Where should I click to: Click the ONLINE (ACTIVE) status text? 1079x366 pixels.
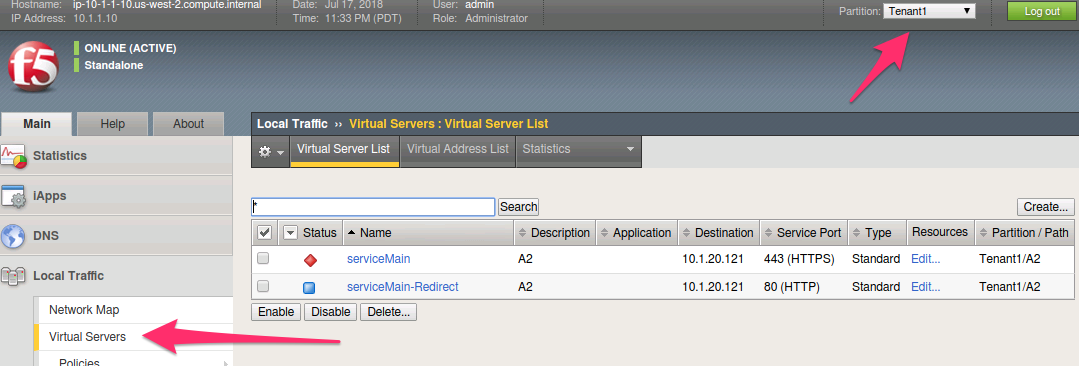pos(130,48)
